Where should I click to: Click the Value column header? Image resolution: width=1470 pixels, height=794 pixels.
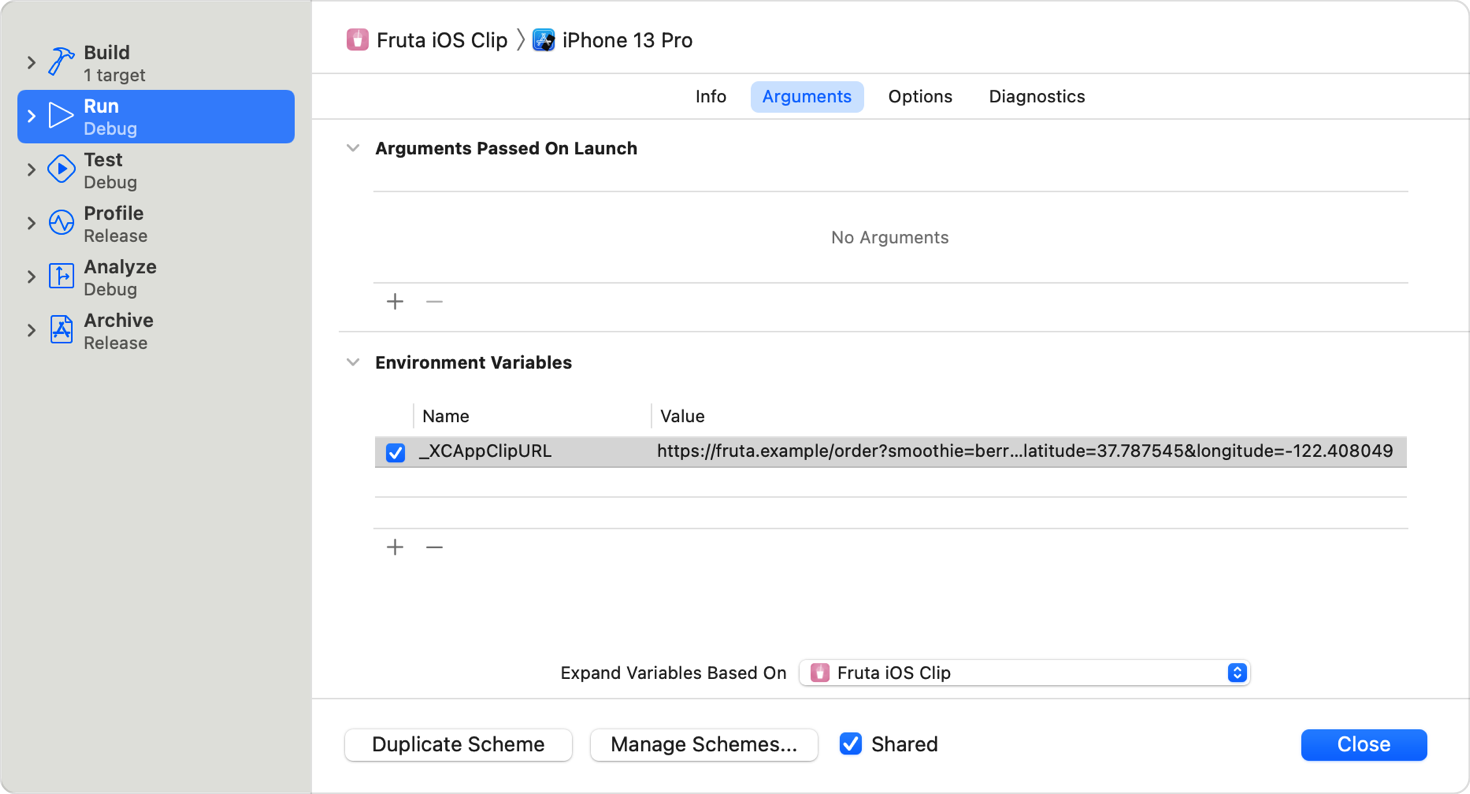682,416
